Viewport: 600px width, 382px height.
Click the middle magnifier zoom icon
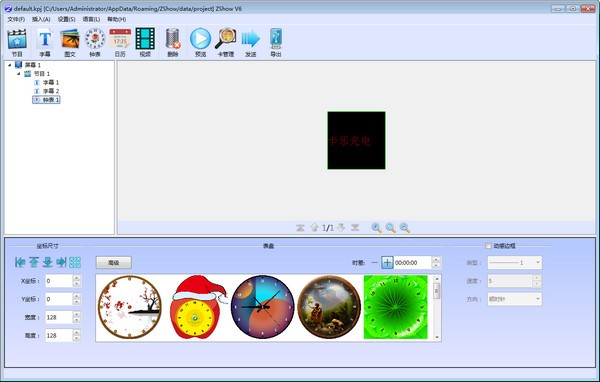391,228
